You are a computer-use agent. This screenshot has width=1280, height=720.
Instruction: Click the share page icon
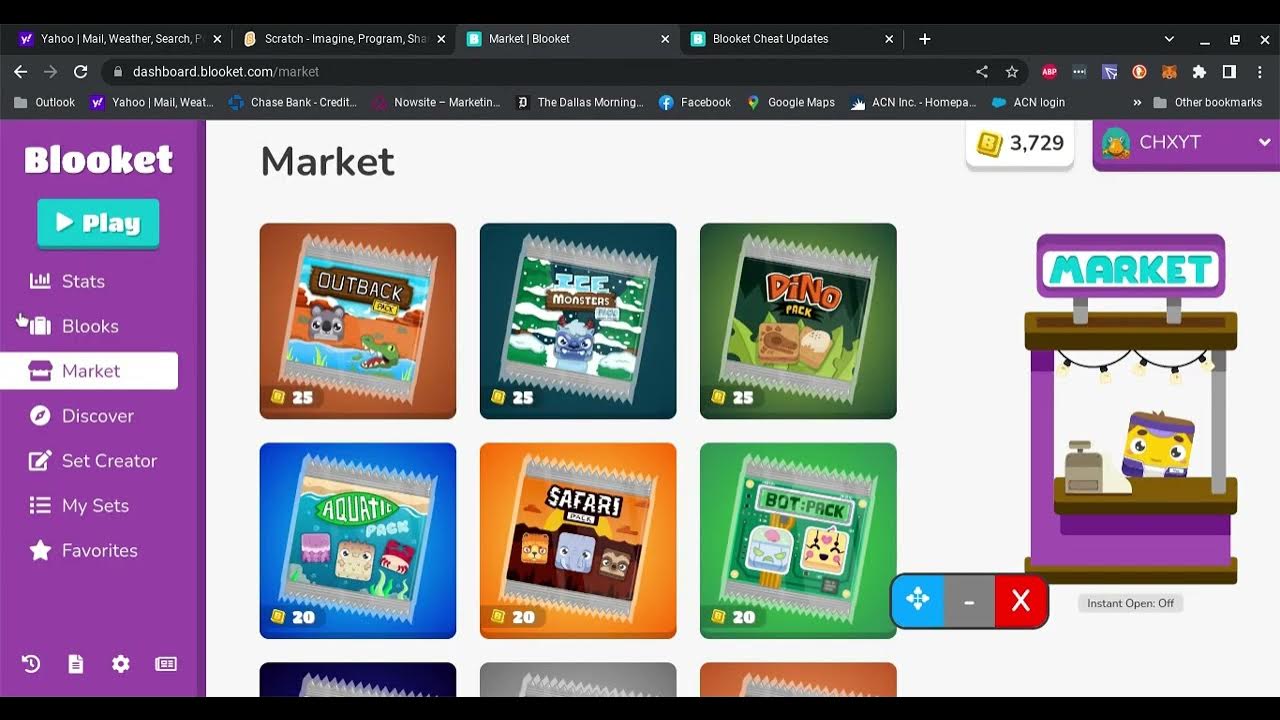pyautogui.click(x=982, y=72)
